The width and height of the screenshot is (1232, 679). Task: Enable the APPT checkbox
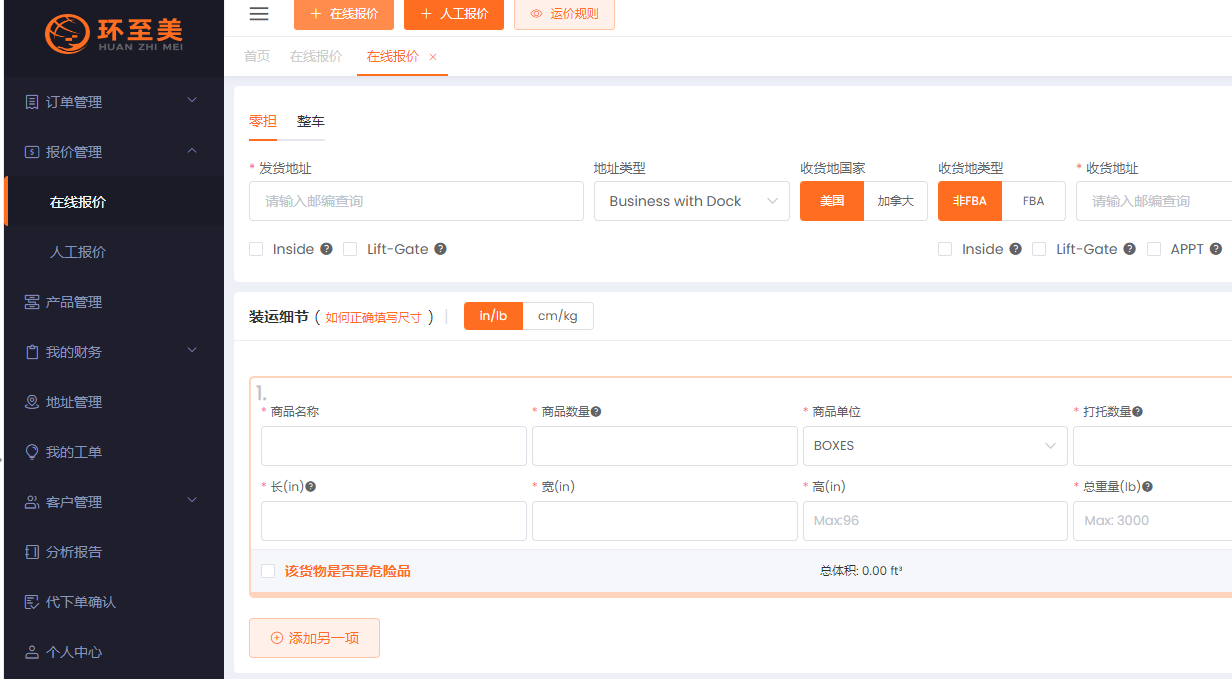[x=1154, y=249]
